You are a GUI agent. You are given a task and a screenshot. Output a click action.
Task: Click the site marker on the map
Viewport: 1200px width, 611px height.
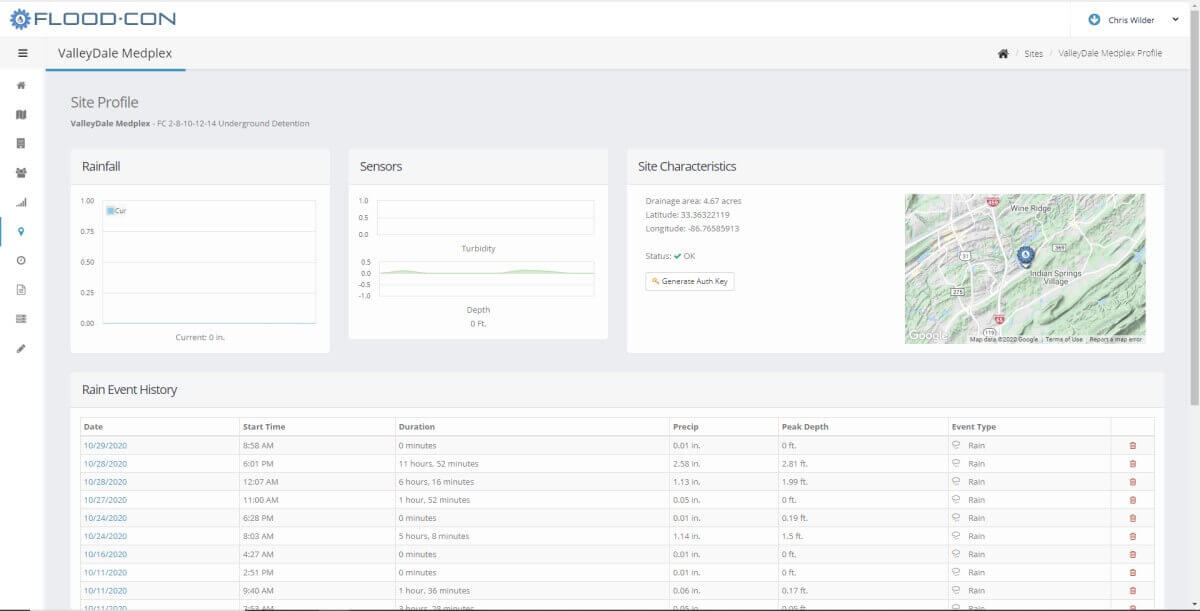tap(1025, 256)
